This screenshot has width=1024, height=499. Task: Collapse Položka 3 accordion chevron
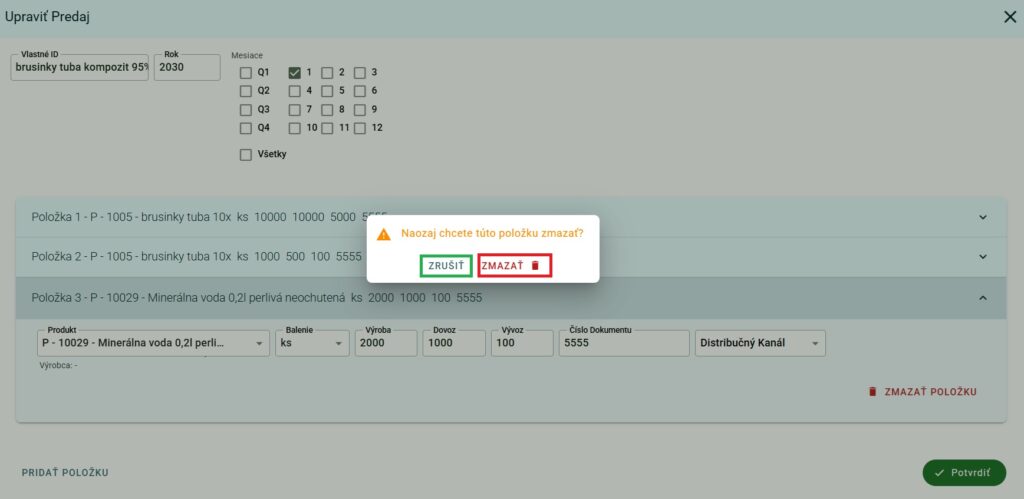(982, 298)
